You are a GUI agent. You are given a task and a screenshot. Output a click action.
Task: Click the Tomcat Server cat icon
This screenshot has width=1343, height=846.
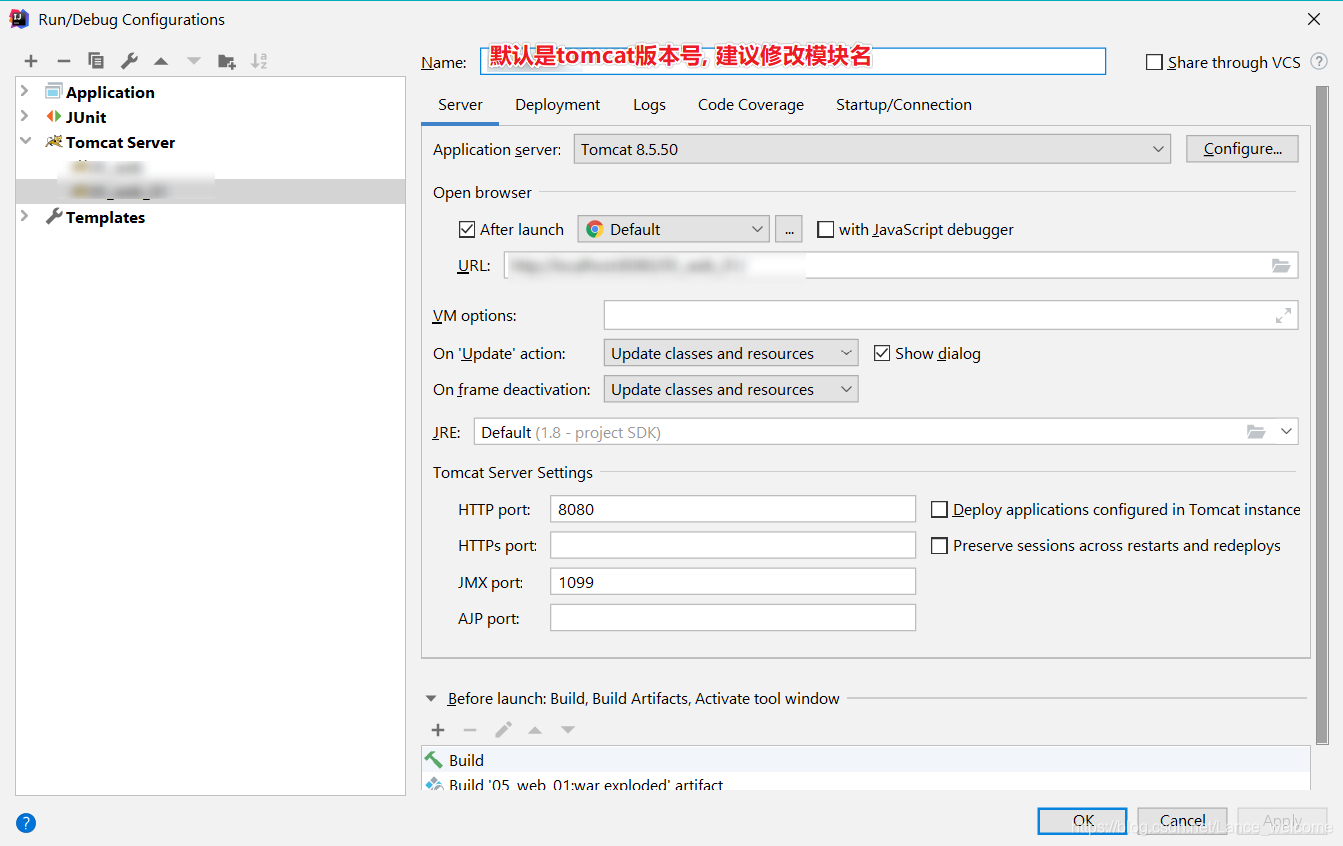tap(54, 142)
